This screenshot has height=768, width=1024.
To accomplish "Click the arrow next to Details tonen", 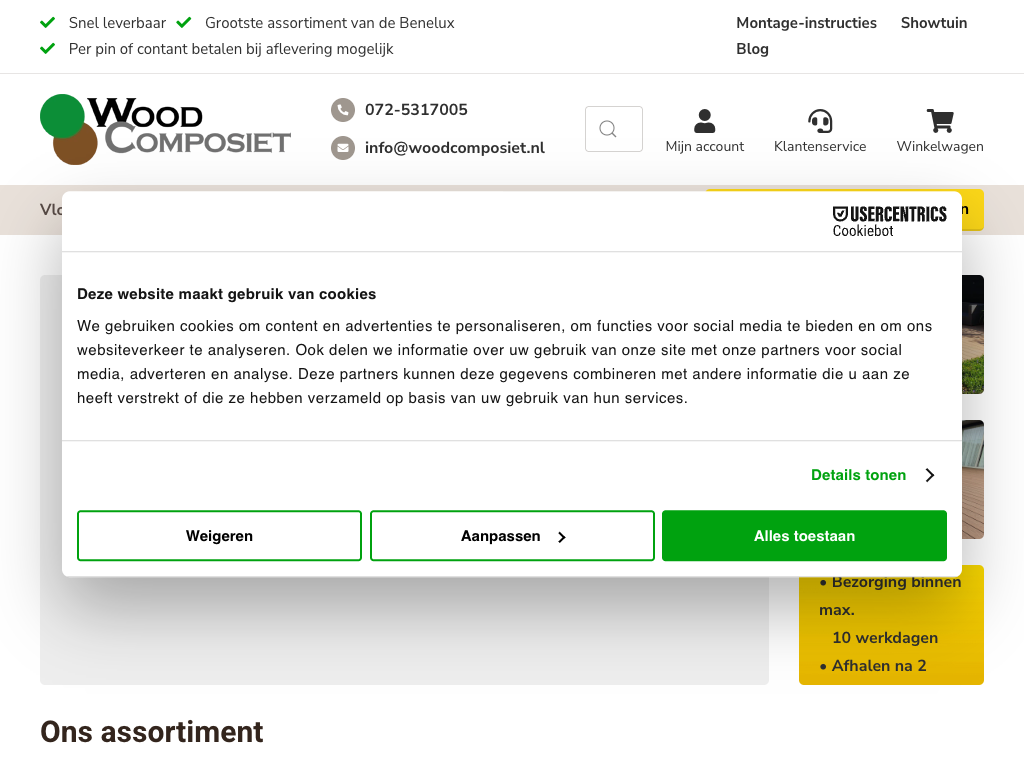I will pos(930,475).
